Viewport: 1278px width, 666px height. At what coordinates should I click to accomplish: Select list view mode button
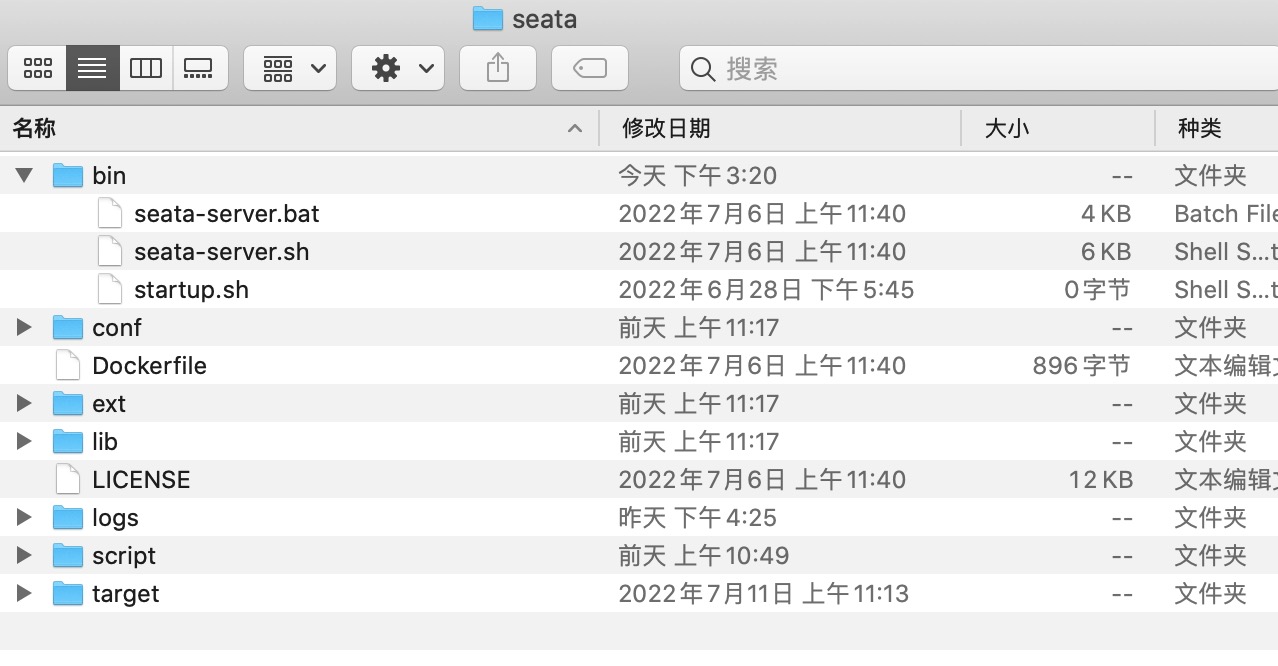coord(92,68)
